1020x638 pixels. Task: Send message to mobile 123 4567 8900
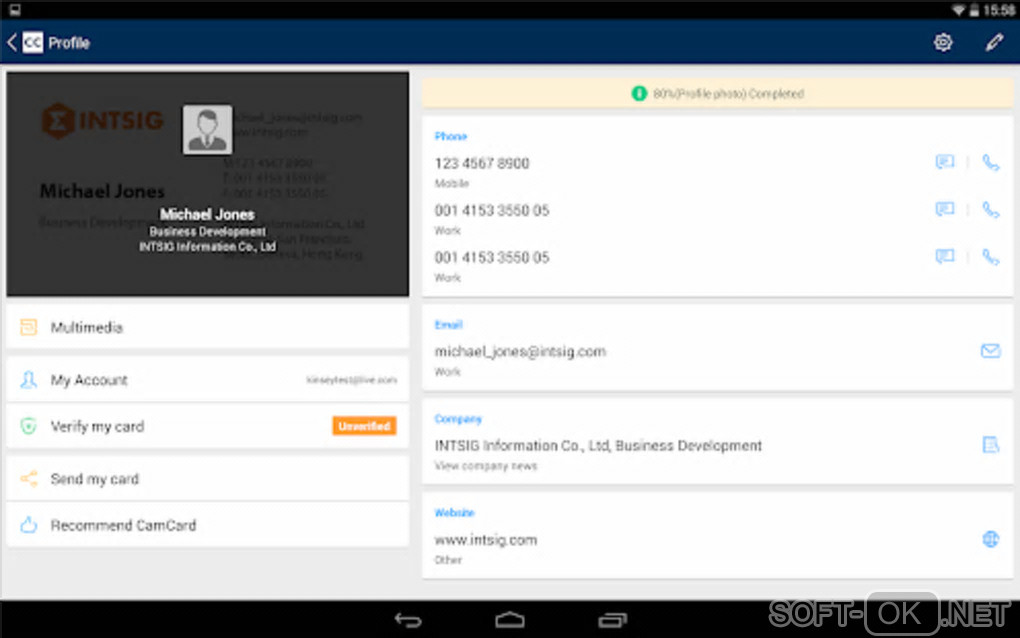click(x=945, y=162)
